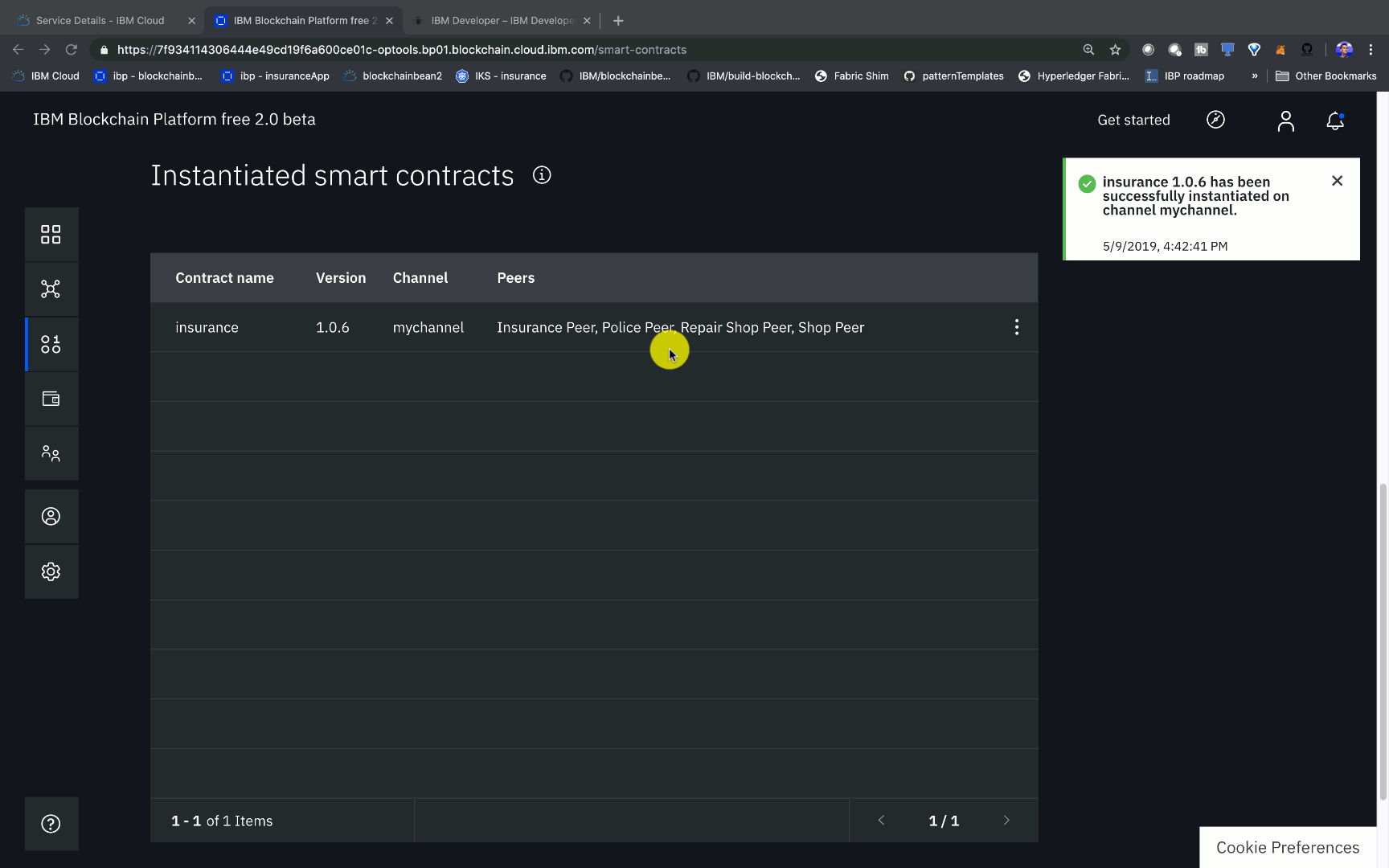Open blockchainbean2 bookmark
Viewport: 1389px width, 868px height.
[393, 76]
